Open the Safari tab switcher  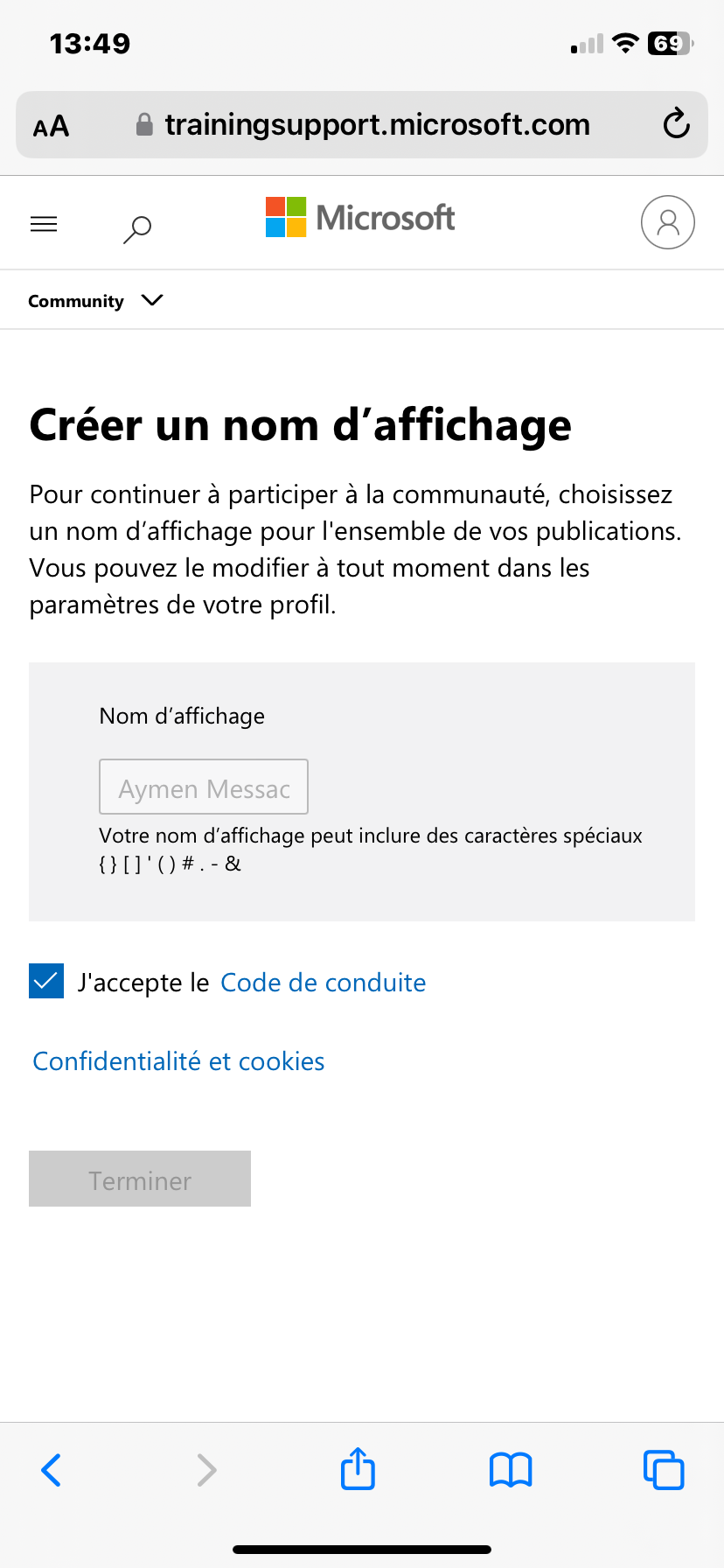(664, 1469)
